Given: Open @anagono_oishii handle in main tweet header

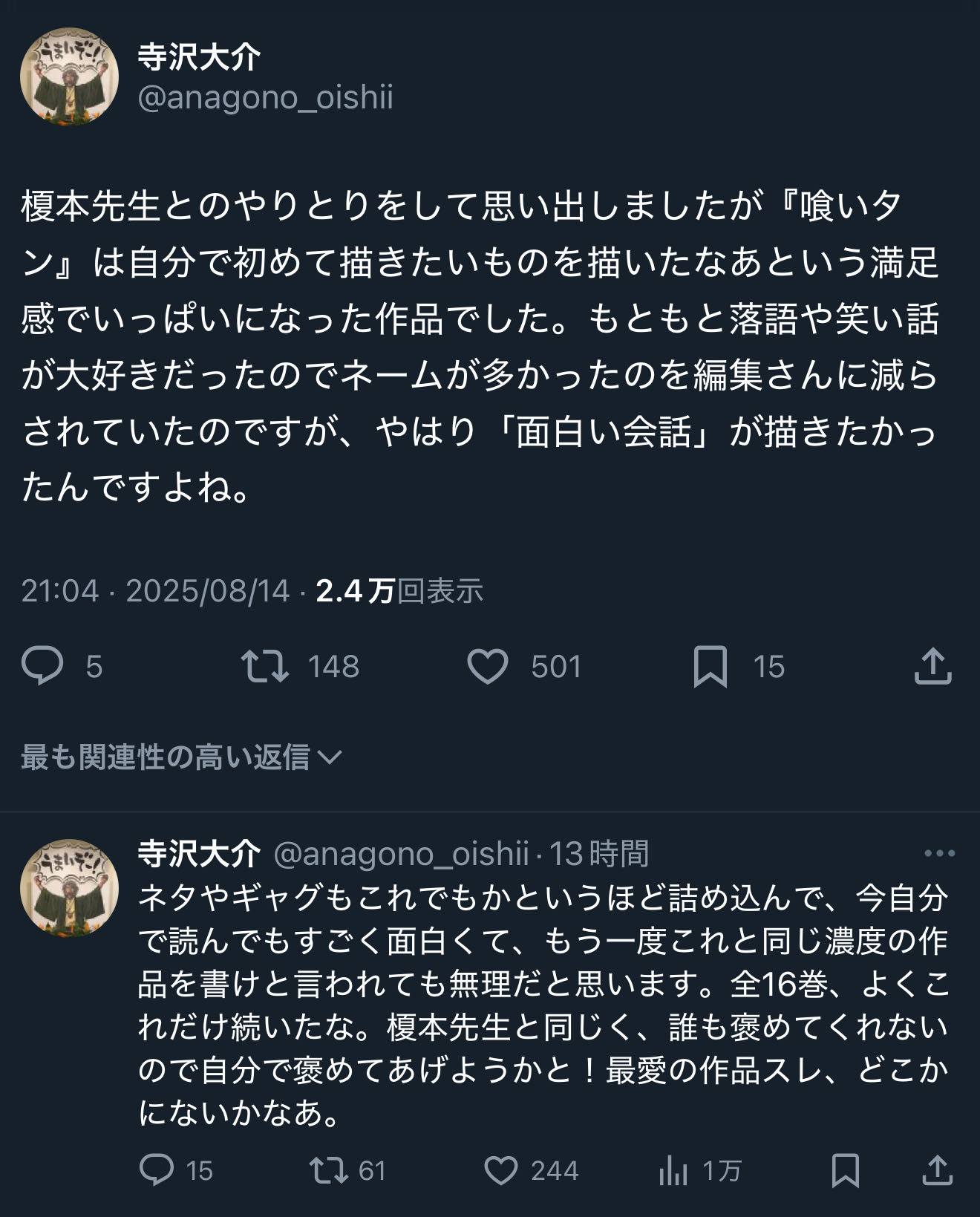Looking at the screenshot, I should (x=265, y=97).
